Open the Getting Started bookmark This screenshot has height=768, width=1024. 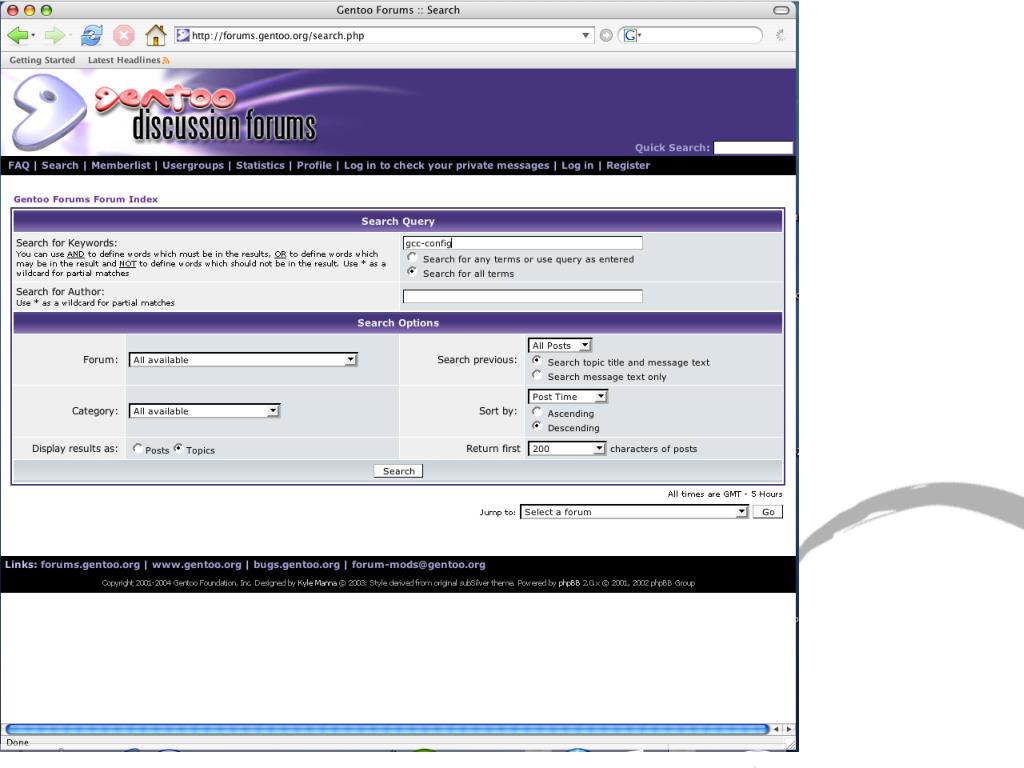[x=42, y=60]
